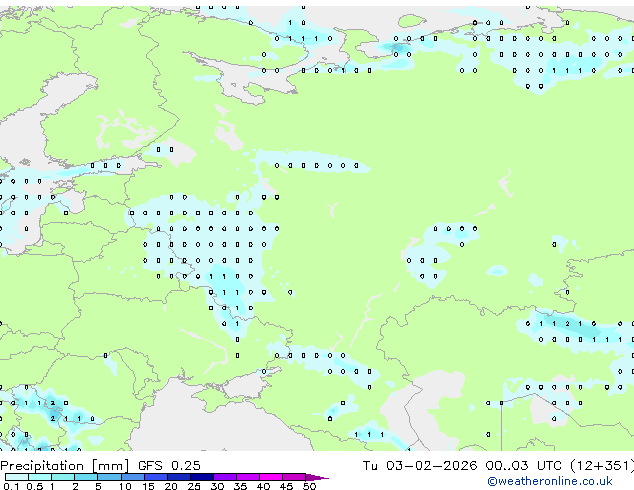This screenshot has height=490, width=634.
Task: Click the "25" legend scale label
Action: pyautogui.click(x=194, y=486)
